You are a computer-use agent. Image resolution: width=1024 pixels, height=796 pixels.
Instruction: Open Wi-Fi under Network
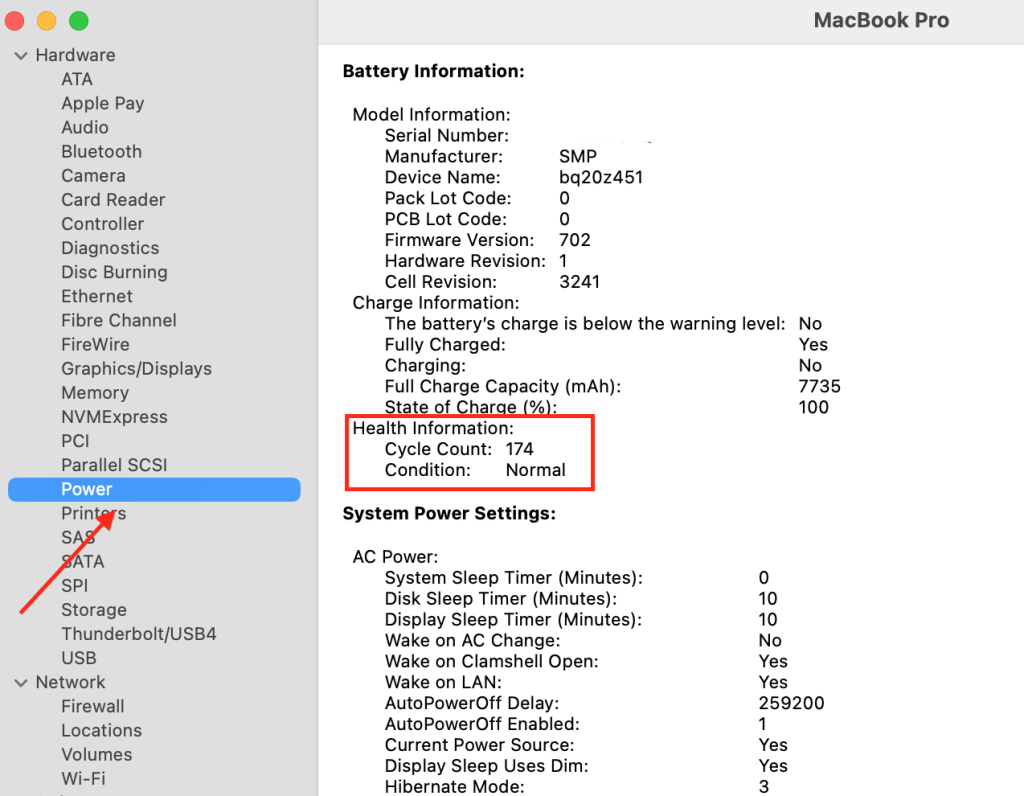coord(83,779)
